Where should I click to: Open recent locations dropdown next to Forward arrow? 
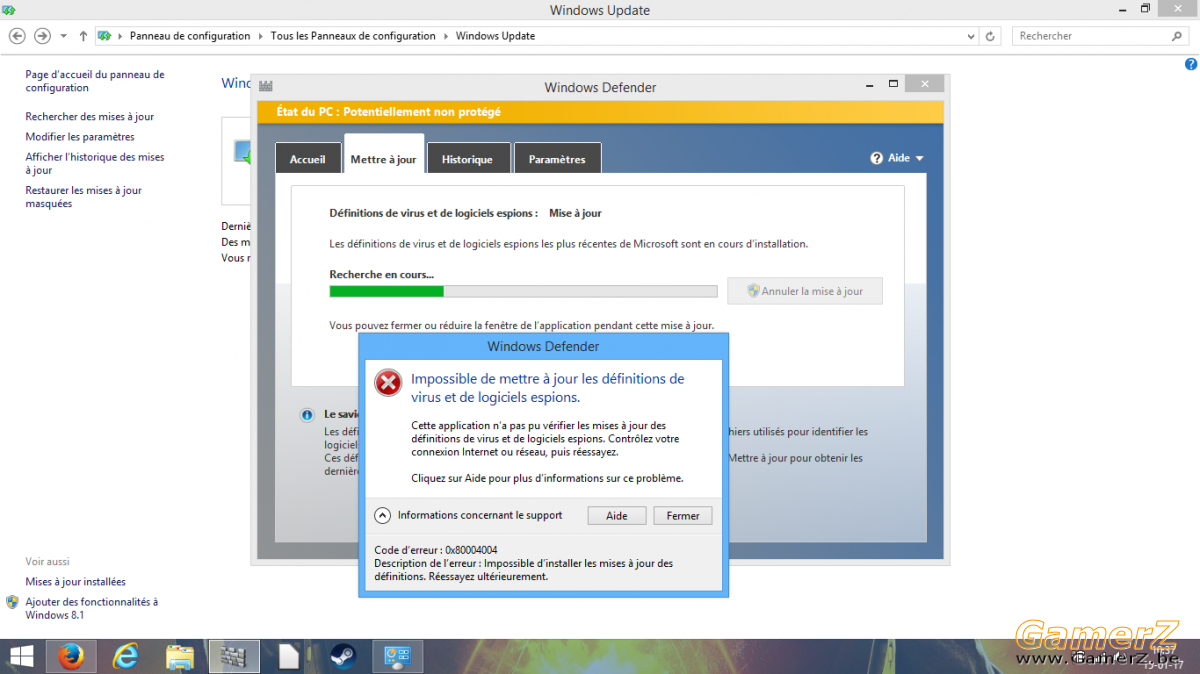pos(64,36)
